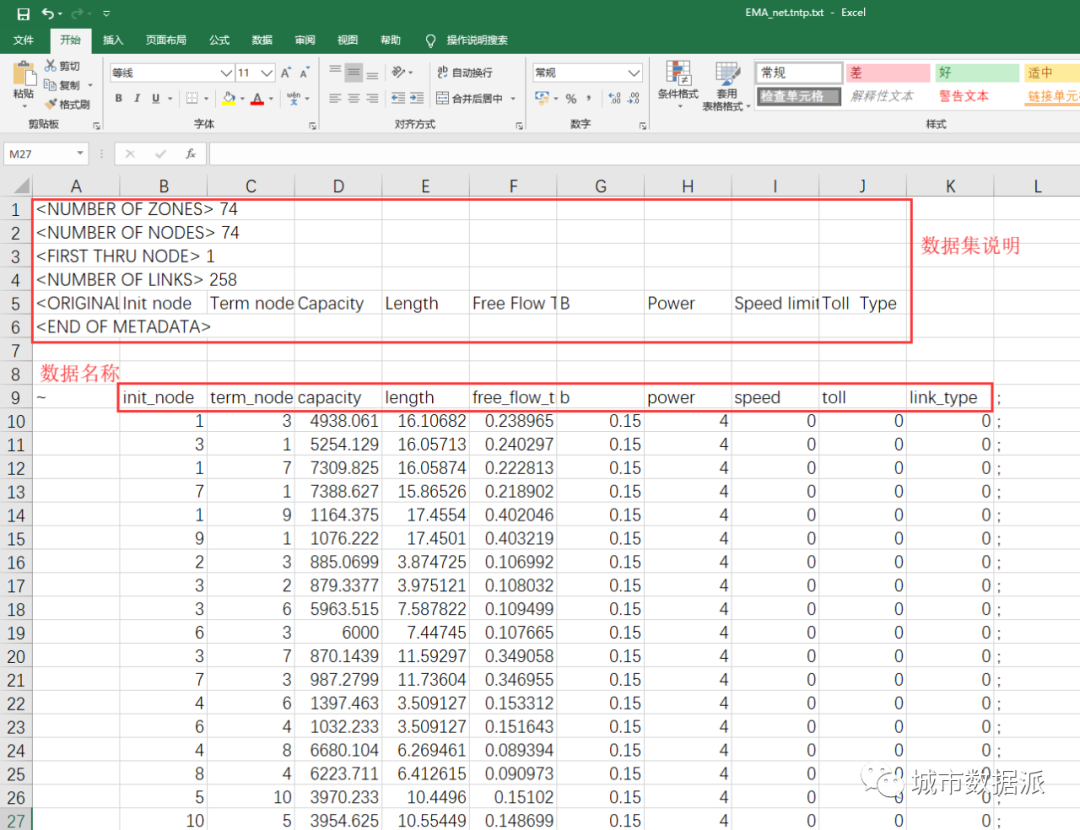
Task: Click the accounting number format icon
Action: (543, 98)
